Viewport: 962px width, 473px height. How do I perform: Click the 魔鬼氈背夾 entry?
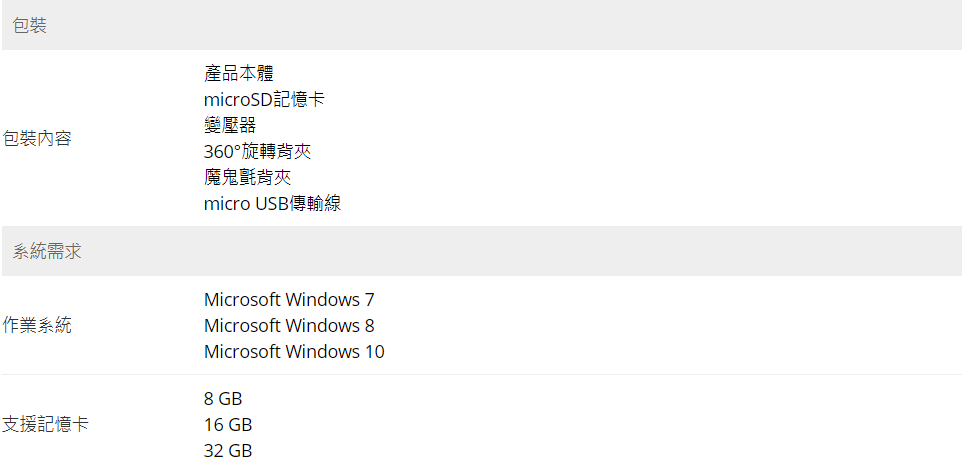tap(247, 177)
